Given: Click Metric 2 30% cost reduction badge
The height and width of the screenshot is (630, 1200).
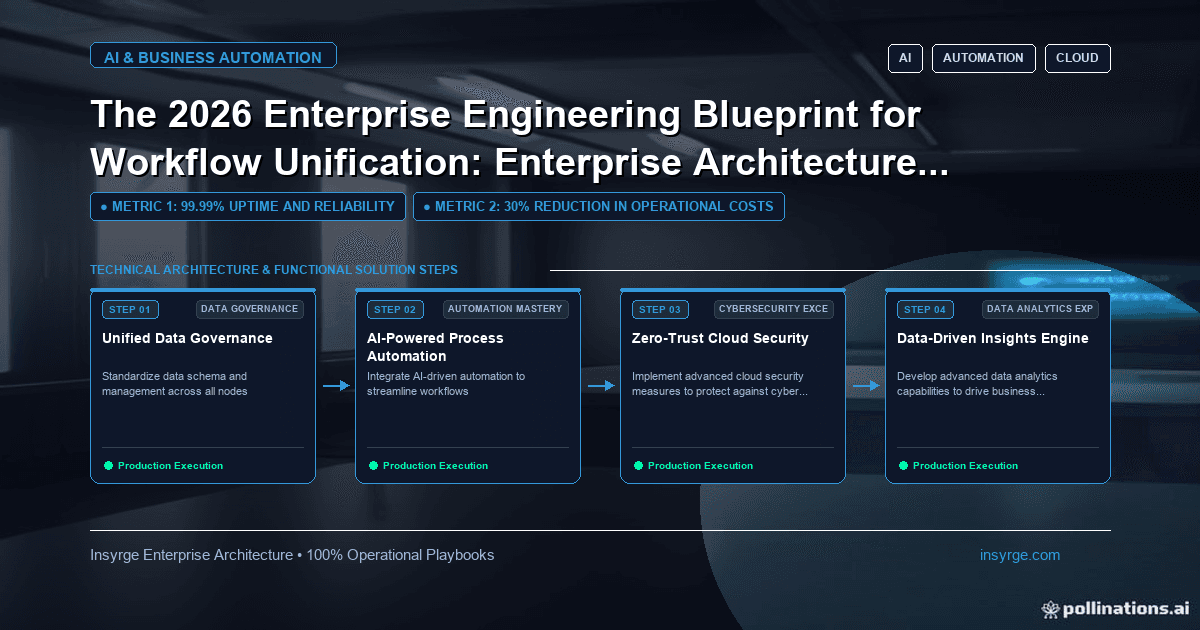Looking at the screenshot, I should pyautogui.click(x=599, y=206).
